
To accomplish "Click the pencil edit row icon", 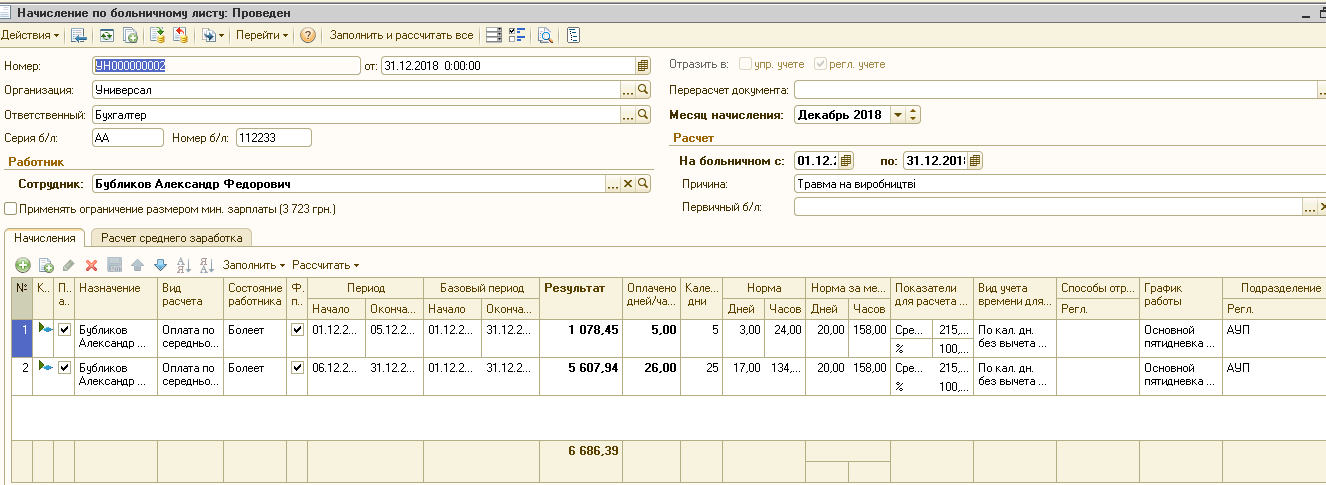I will pyautogui.click(x=68, y=265).
